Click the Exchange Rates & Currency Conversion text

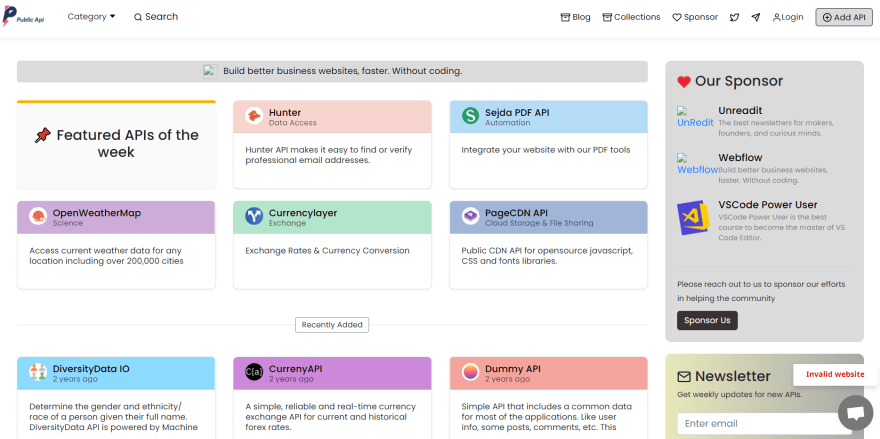click(x=327, y=250)
